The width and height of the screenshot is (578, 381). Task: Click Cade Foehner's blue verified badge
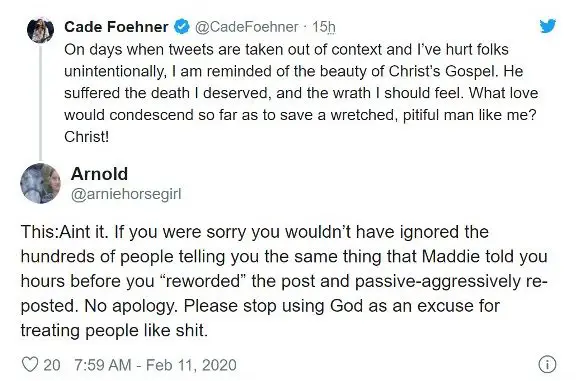181,27
